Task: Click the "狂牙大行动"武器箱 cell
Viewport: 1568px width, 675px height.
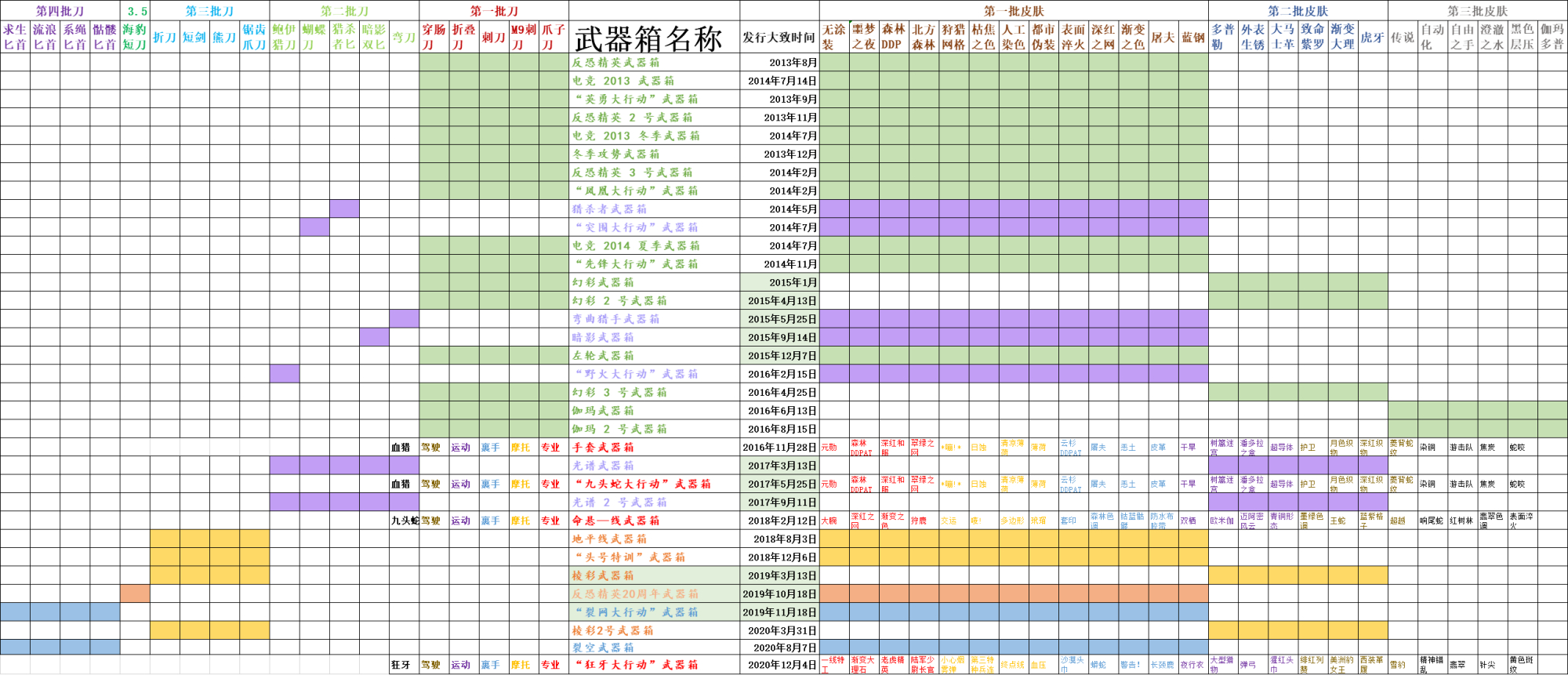Action: tap(655, 665)
